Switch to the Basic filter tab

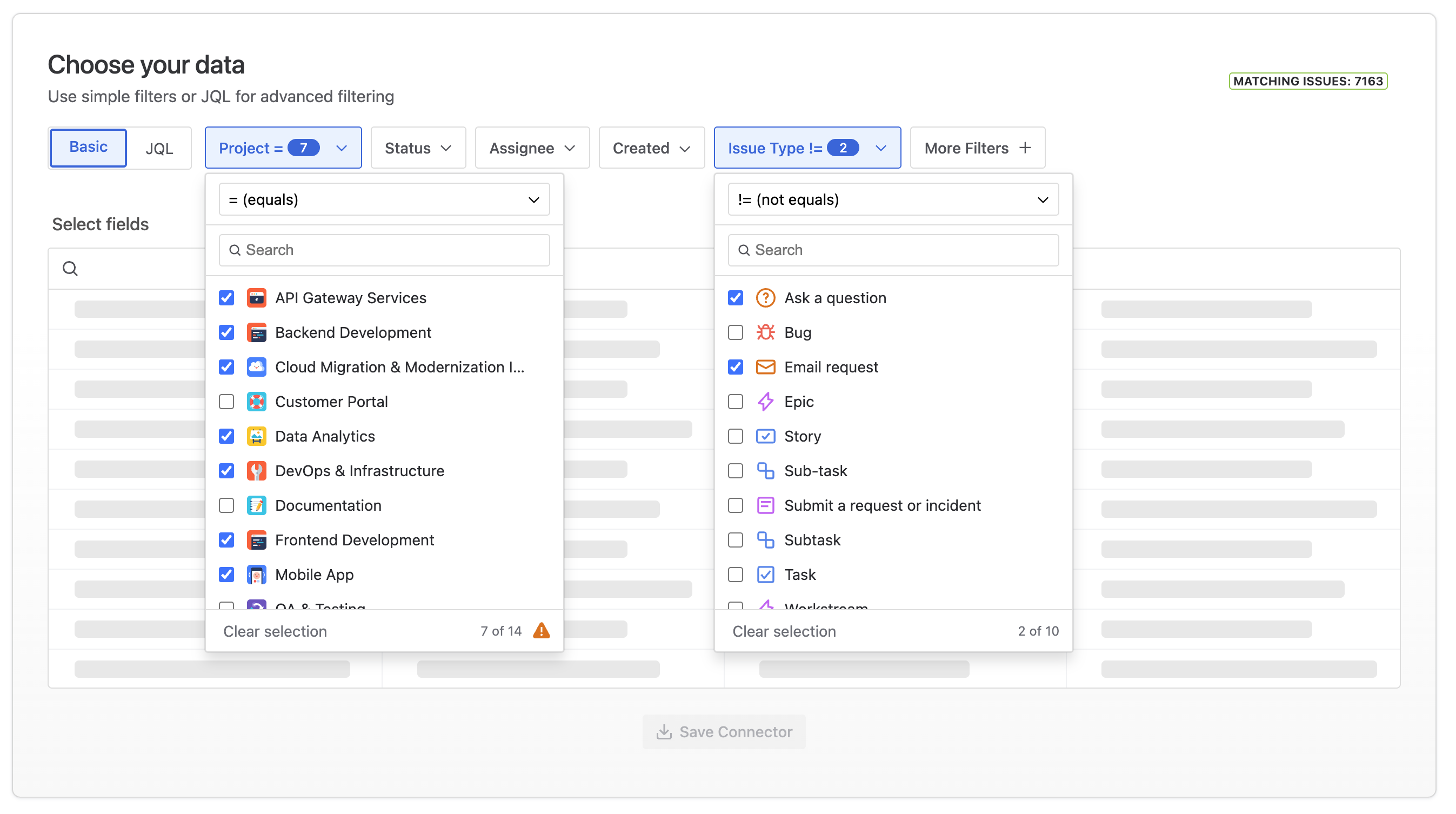(x=88, y=148)
